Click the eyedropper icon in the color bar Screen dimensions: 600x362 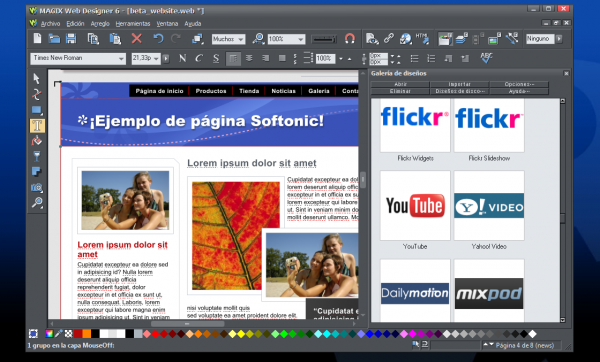(59, 334)
